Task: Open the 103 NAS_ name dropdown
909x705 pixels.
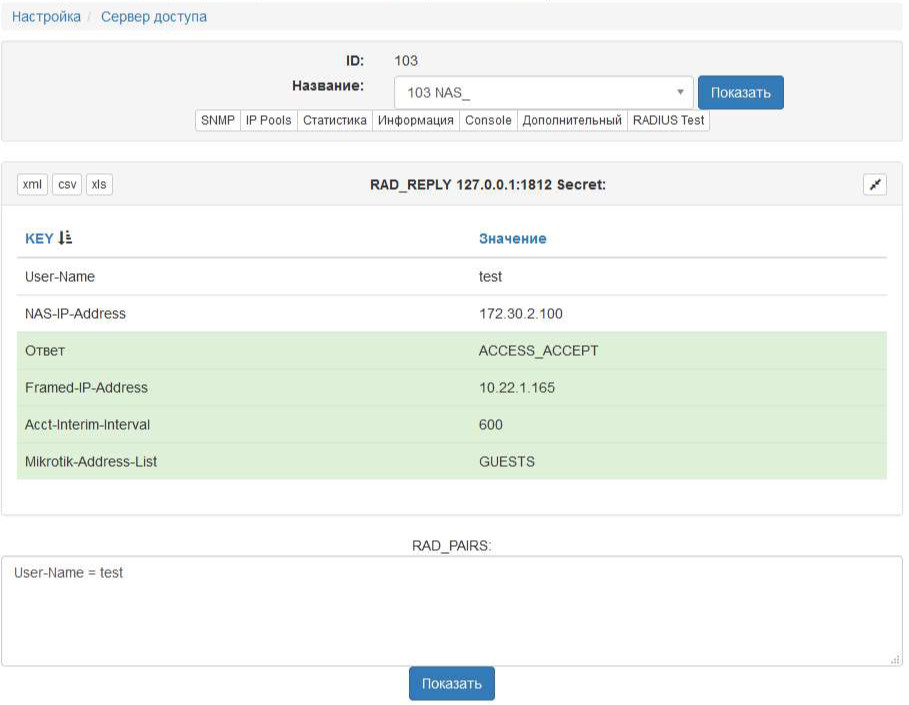Action: 543,93
